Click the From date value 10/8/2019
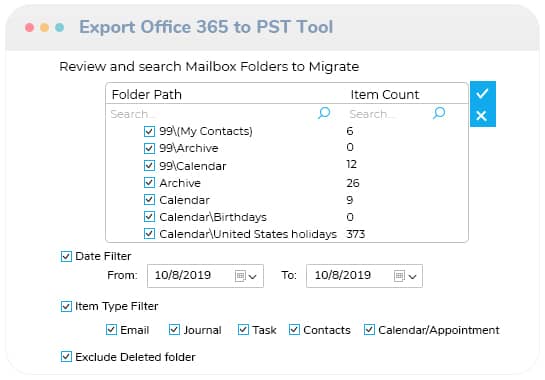This screenshot has width=545, height=380. pyautogui.click(x=183, y=275)
